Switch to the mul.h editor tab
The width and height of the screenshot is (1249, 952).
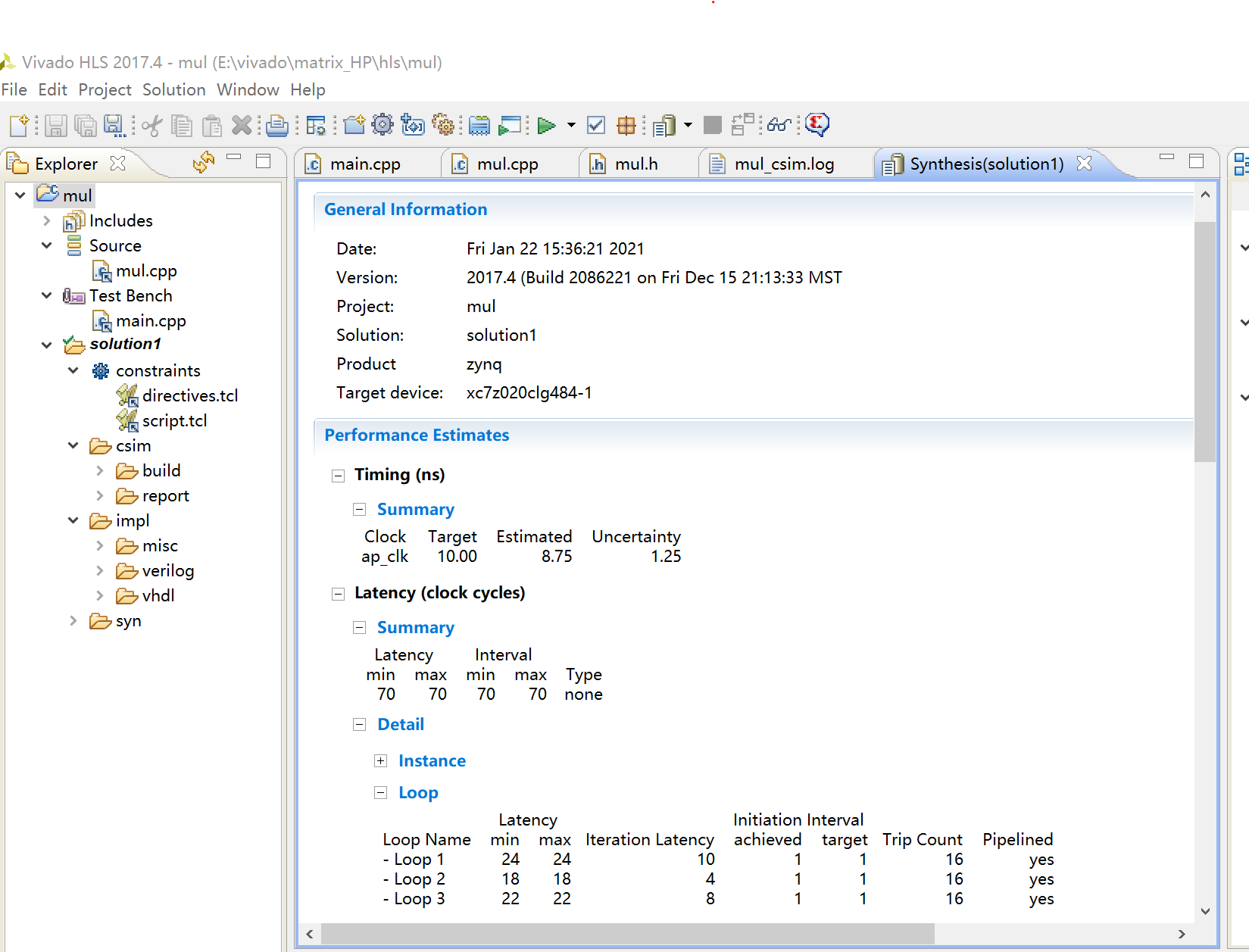(636, 164)
